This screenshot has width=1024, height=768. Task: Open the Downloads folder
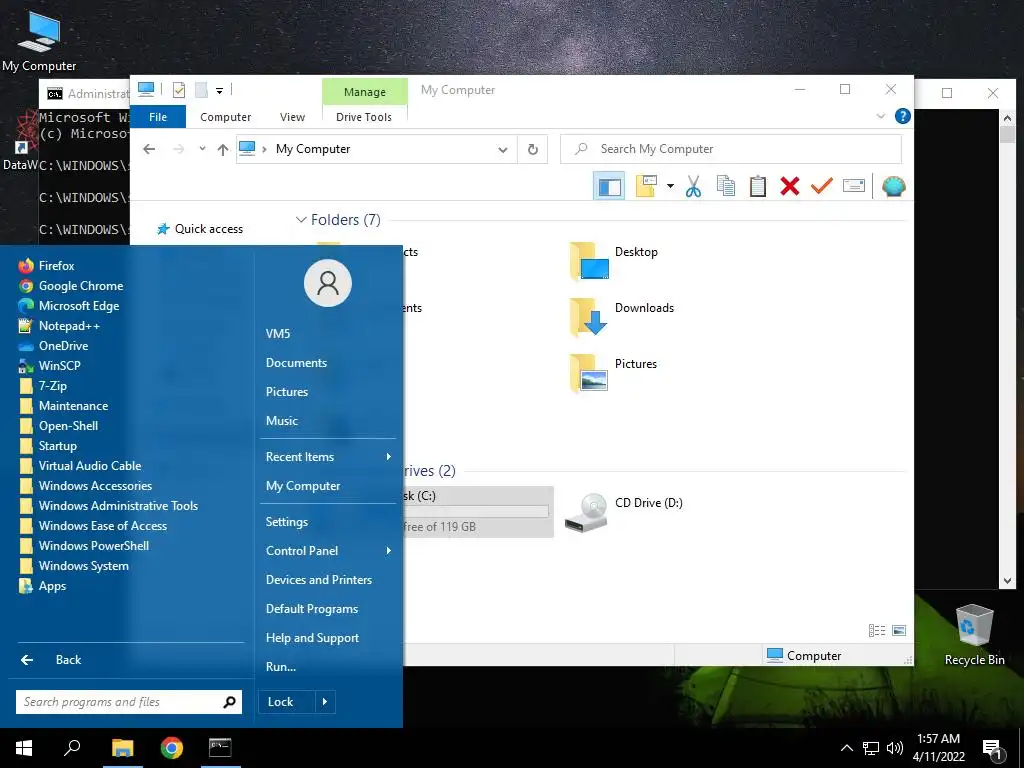[x=622, y=317]
